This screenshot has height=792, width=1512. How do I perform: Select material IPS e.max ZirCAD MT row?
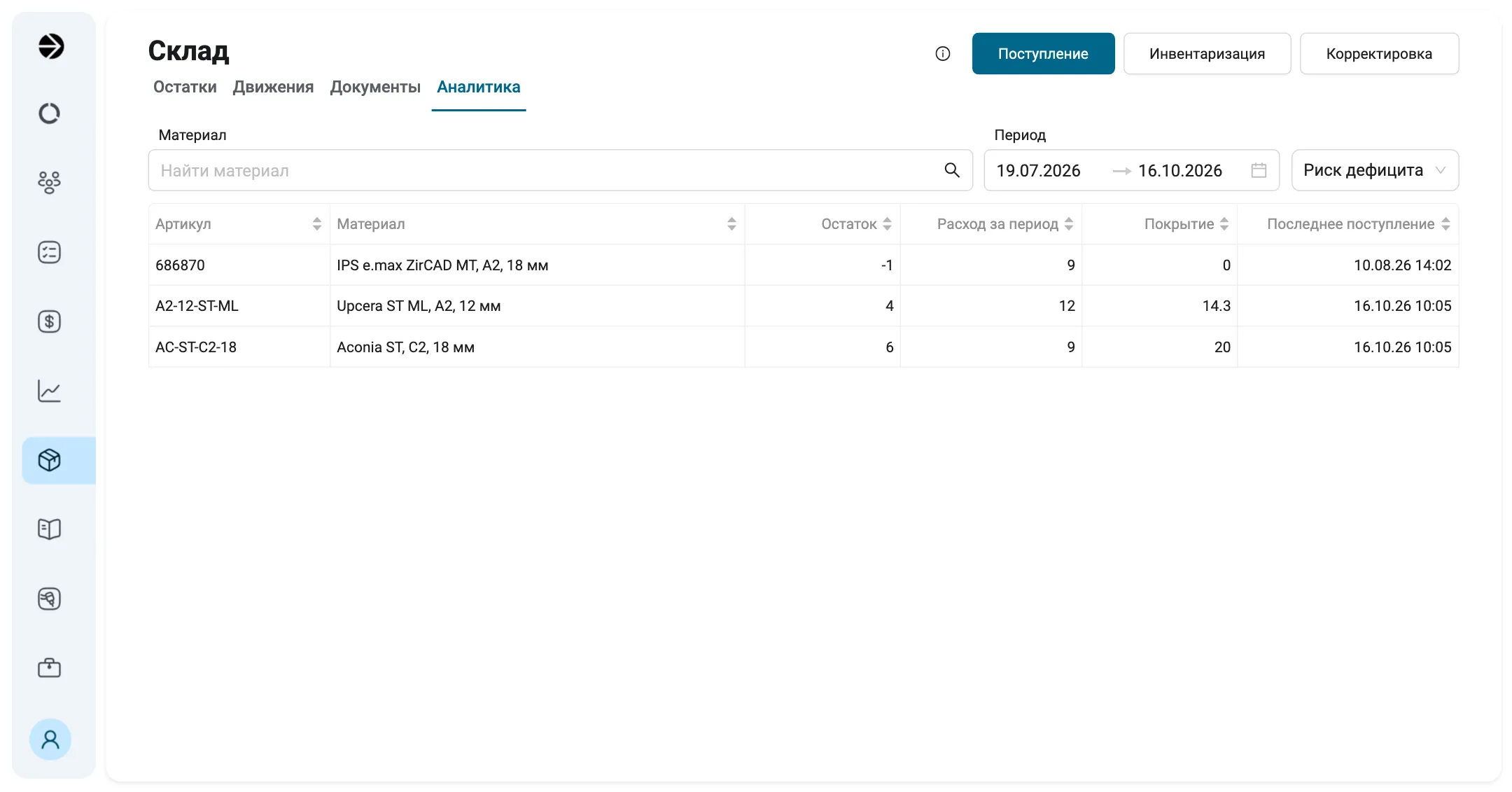[537, 265]
